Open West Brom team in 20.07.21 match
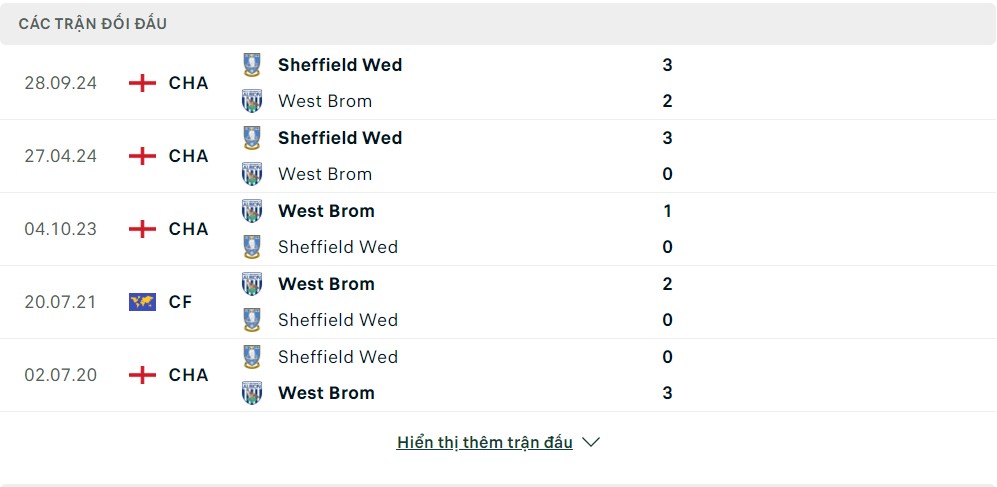 pyautogui.click(x=326, y=284)
